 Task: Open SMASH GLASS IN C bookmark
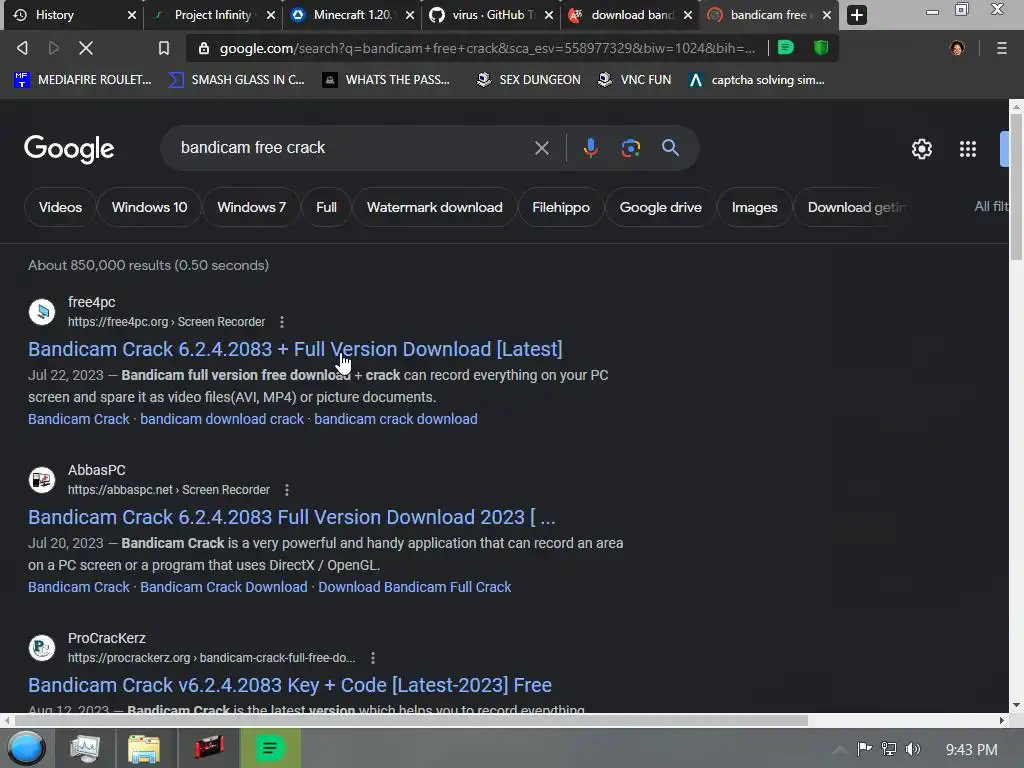(236, 80)
